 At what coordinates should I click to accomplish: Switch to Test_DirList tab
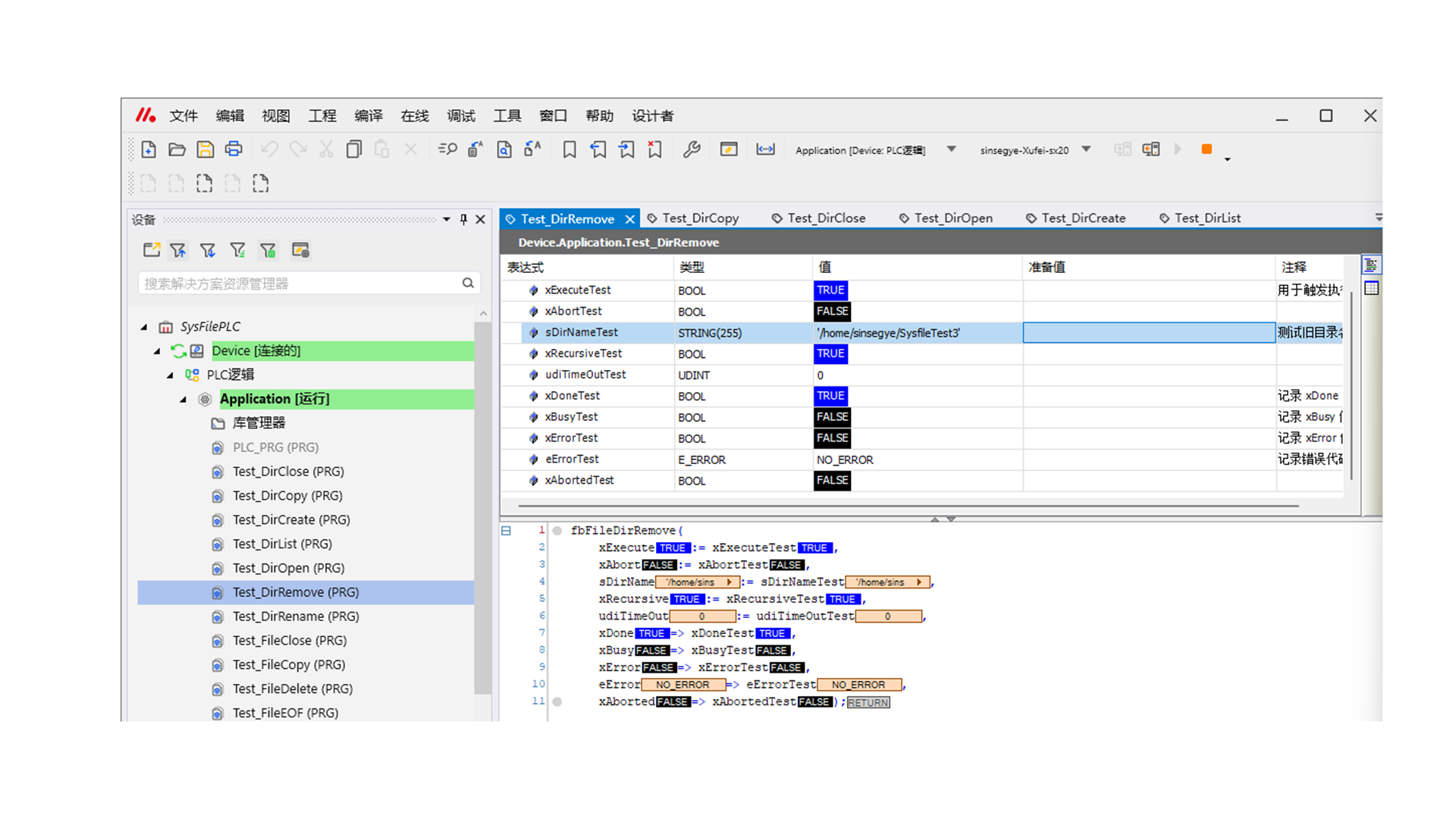[1200, 218]
